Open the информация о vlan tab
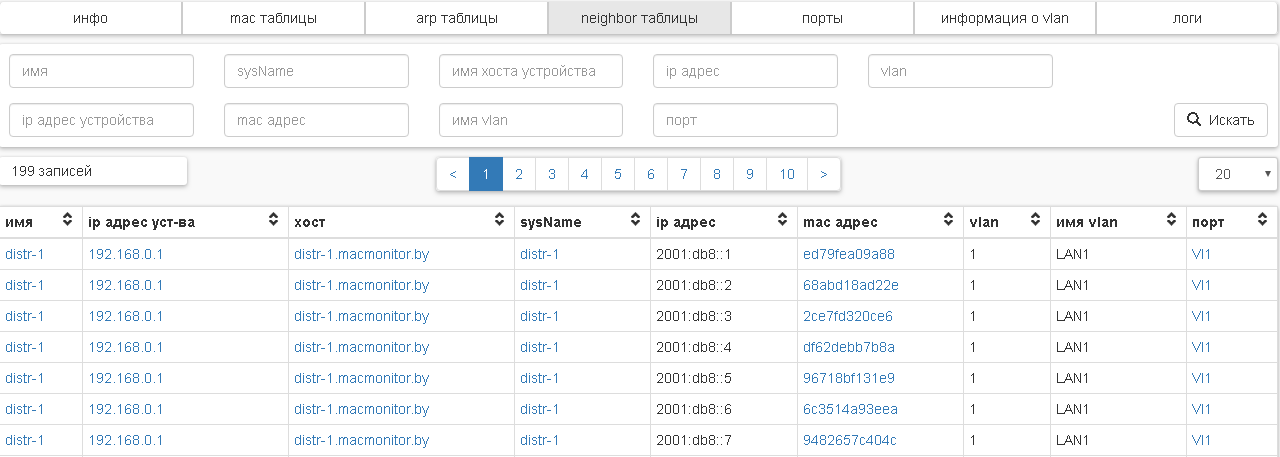This screenshot has width=1280, height=457. pyautogui.click(x=1004, y=18)
